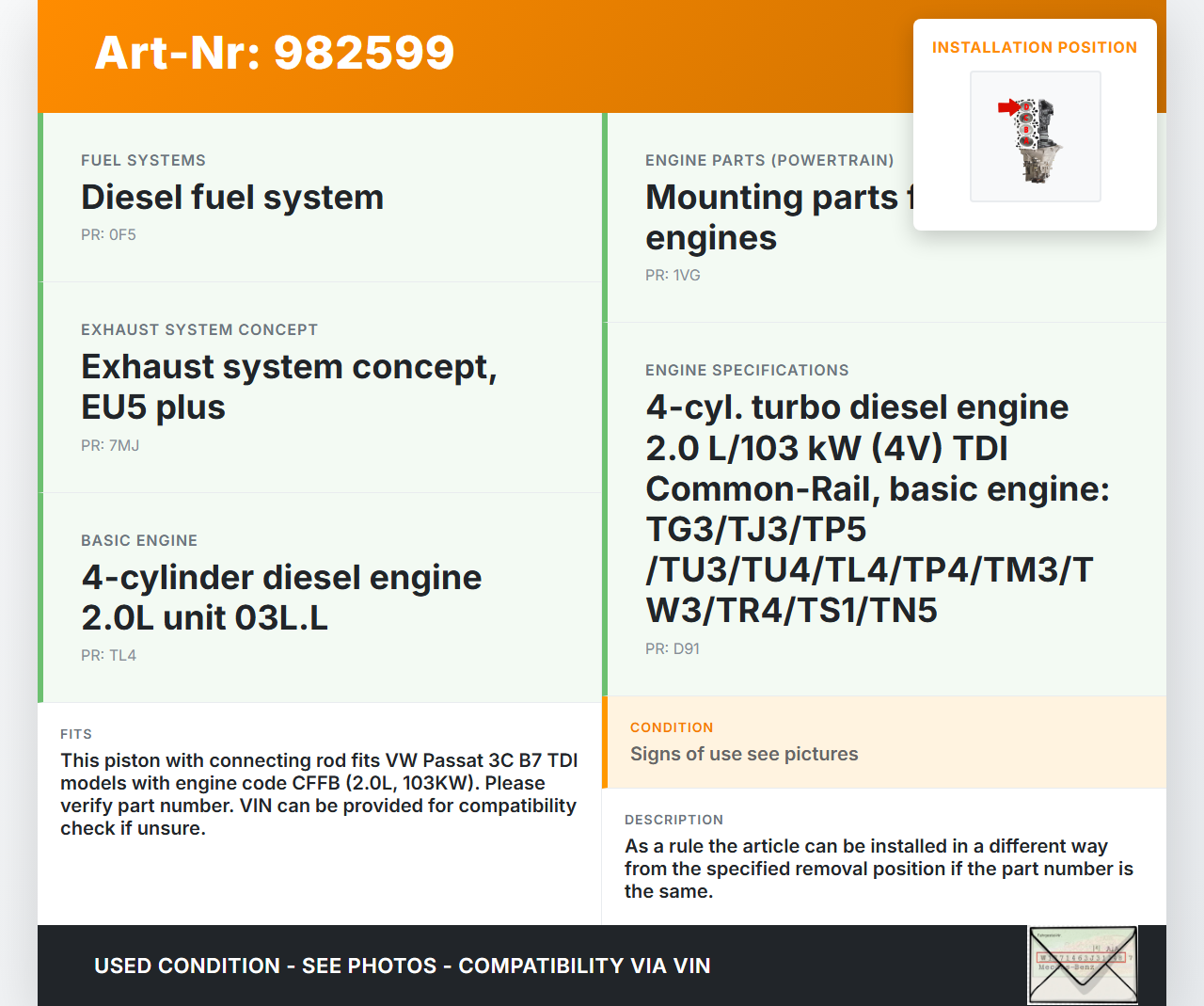Select the 4-cylinder diesel engine 2.0L heading
This screenshot has height=1006, width=1204.
coord(281,598)
